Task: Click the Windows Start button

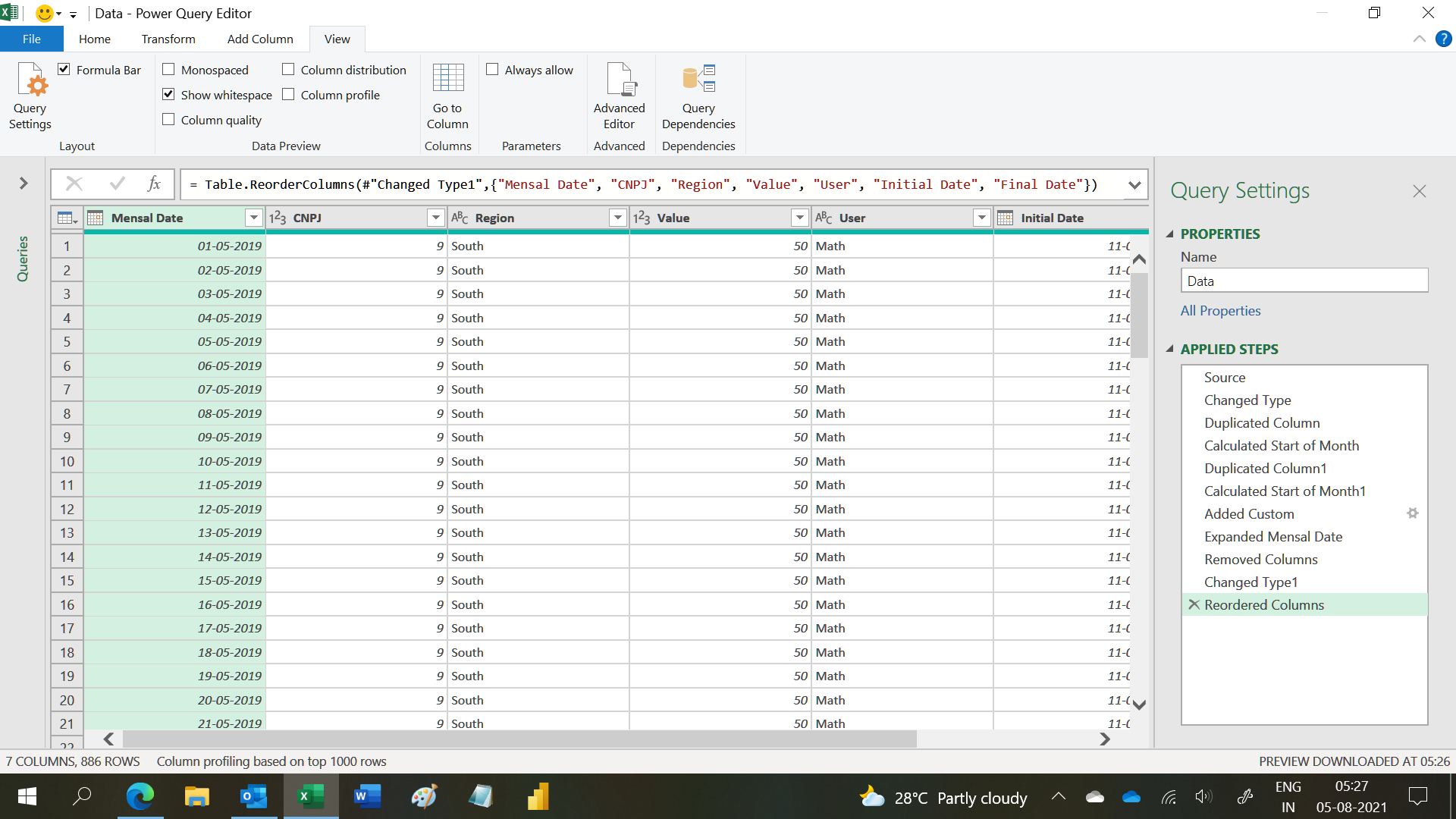Action: click(x=27, y=796)
